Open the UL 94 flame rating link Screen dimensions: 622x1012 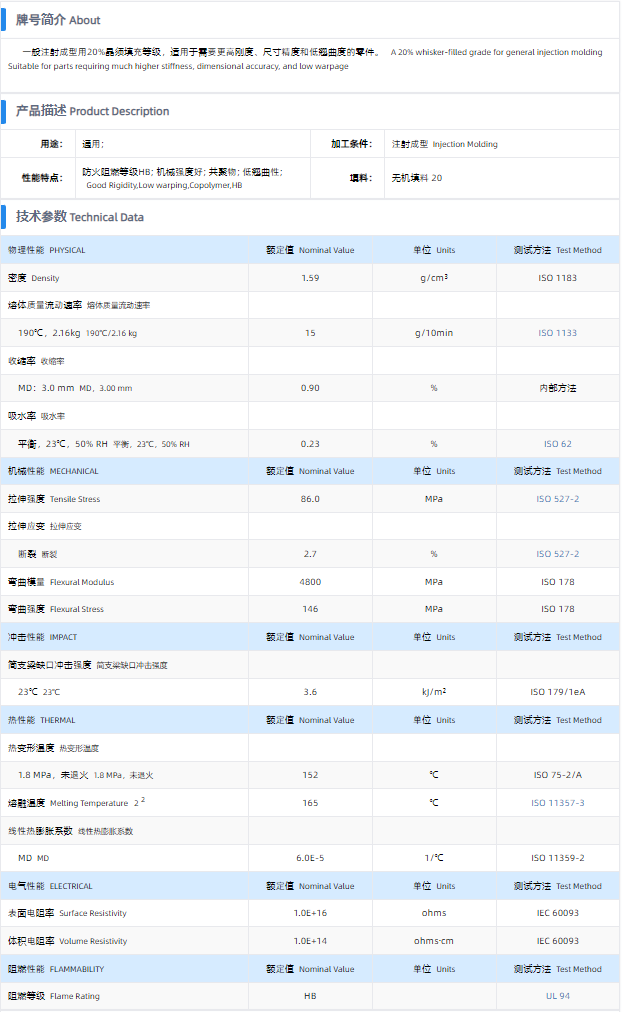(557, 996)
